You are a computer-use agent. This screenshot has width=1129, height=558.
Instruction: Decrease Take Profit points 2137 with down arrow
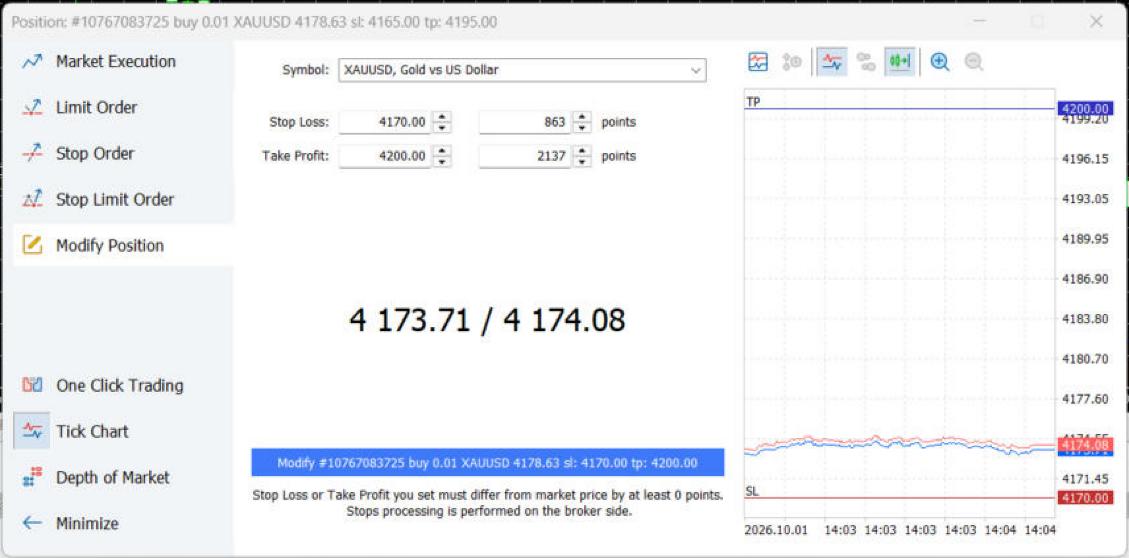[x=582, y=161]
